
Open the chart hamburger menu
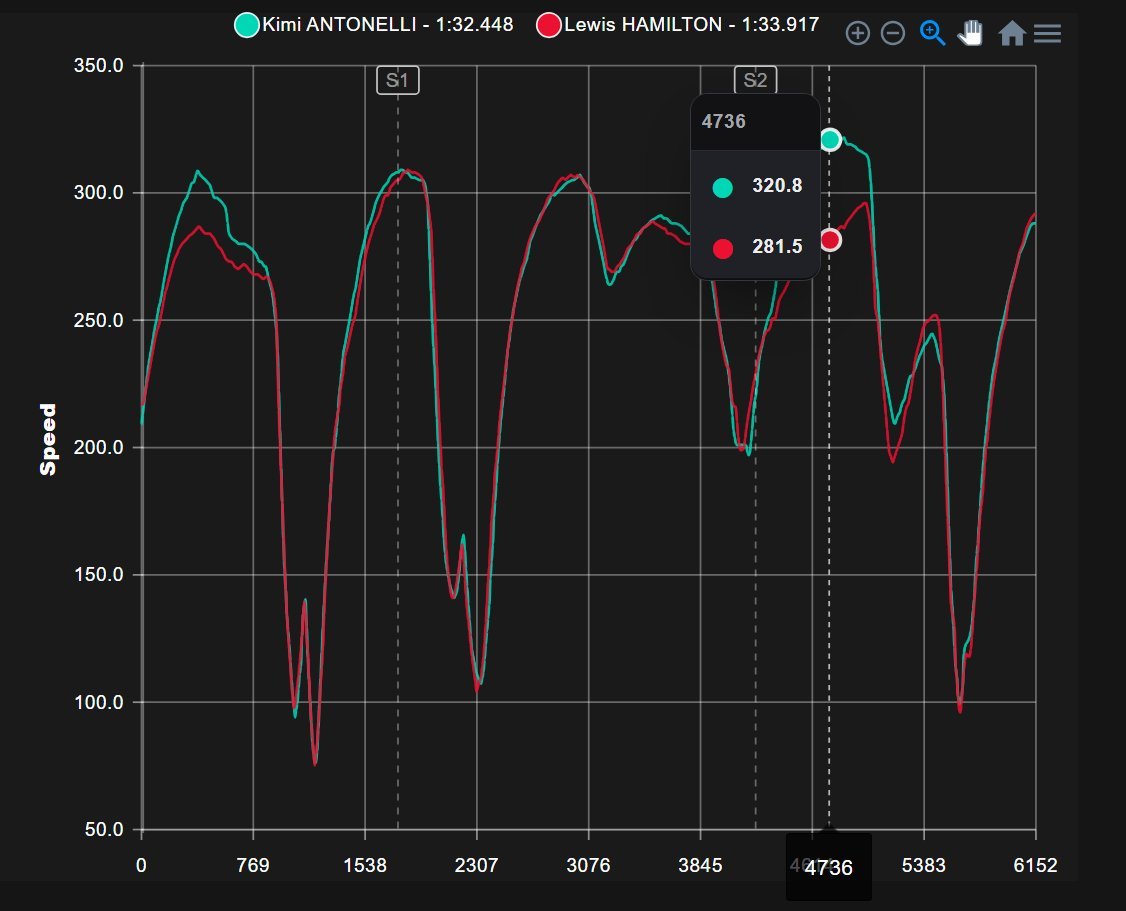pos(1048,34)
